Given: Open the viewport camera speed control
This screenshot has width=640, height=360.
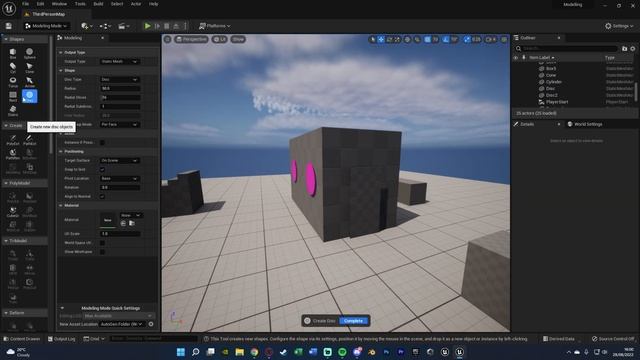Looking at the screenshot, I should [x=491, y=39].
